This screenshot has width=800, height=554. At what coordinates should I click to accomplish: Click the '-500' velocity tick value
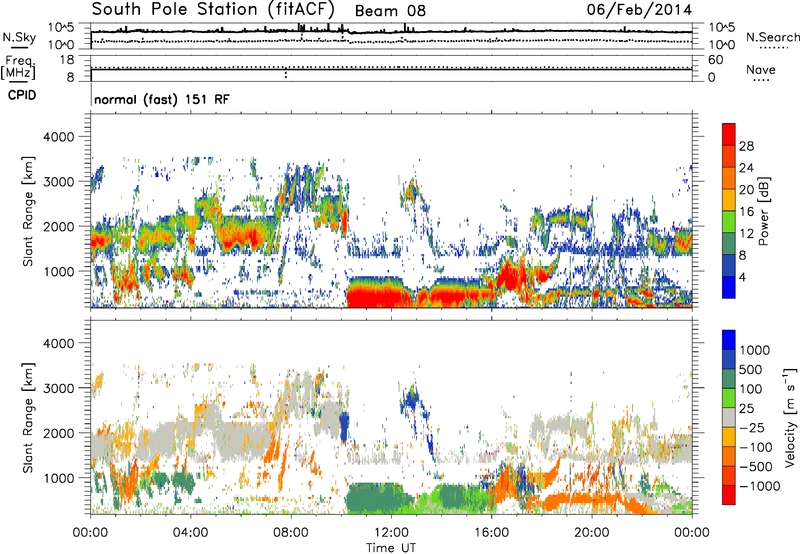pyautogui.click(x=755, y=467)
